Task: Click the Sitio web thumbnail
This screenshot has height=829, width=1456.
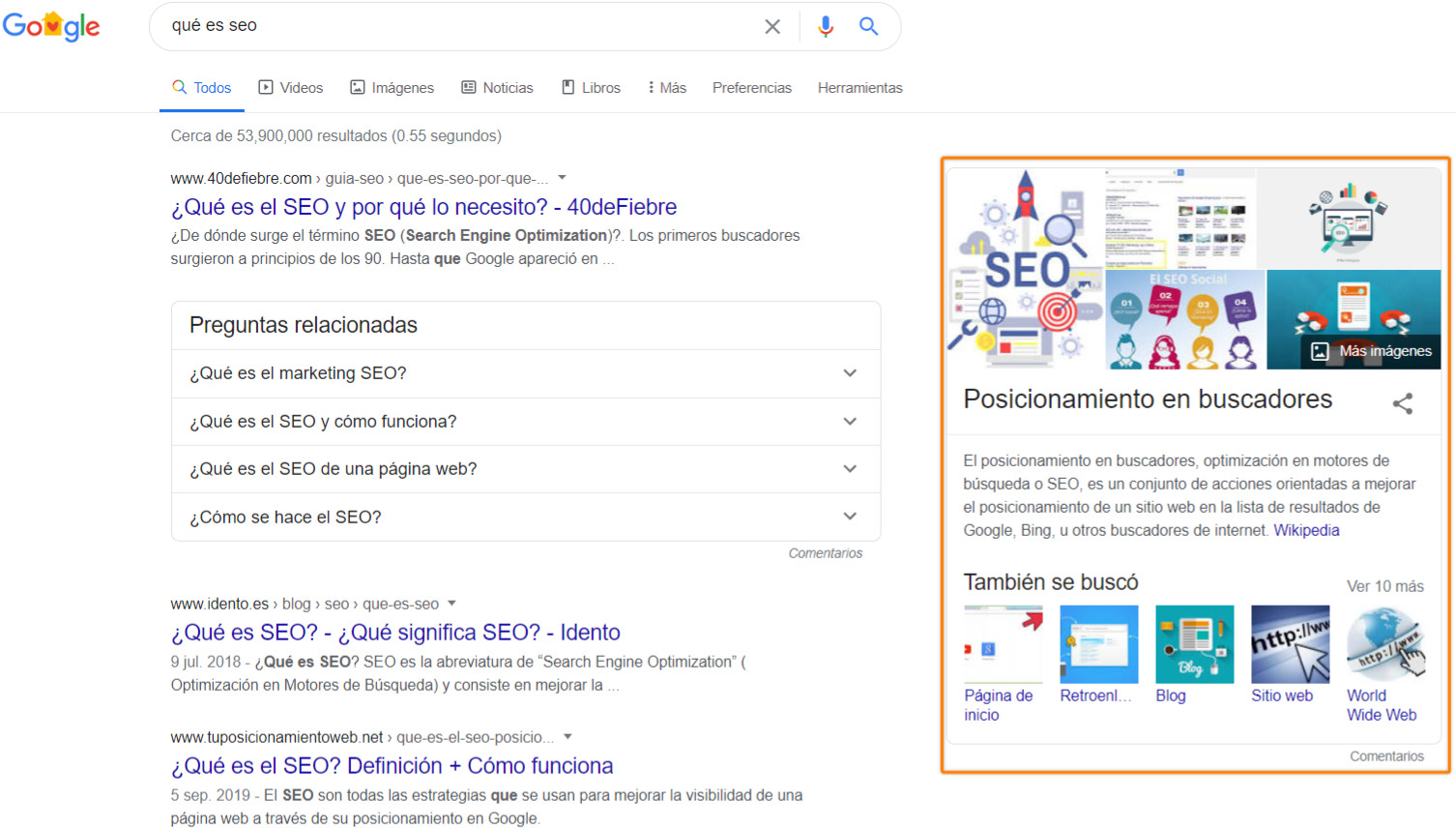Action: [1290, 642]
